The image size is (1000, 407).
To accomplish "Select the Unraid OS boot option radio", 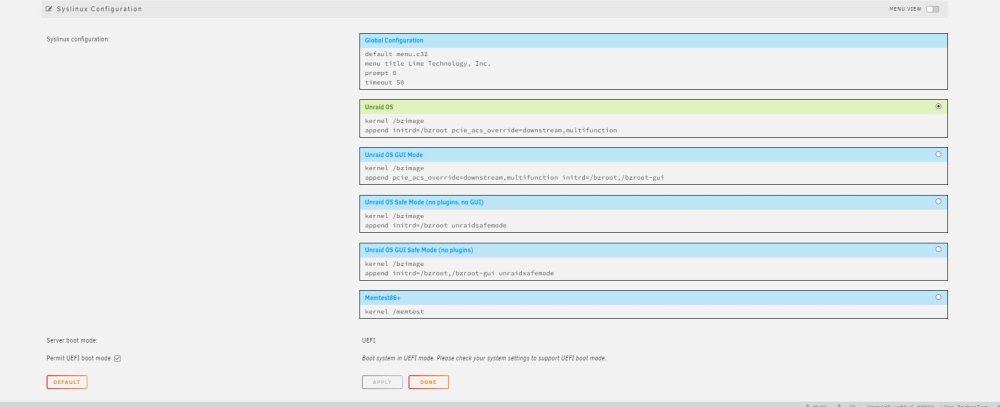I will point(938,107).
